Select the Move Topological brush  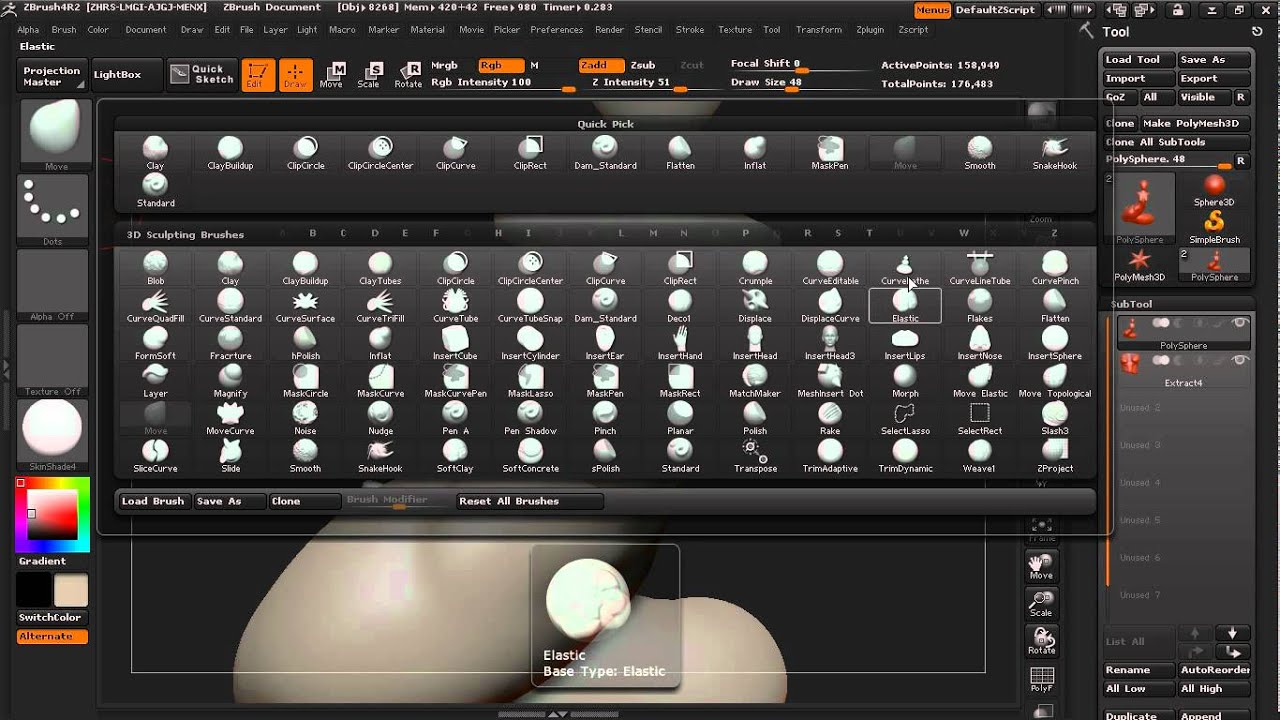[x=1055, y=380]
